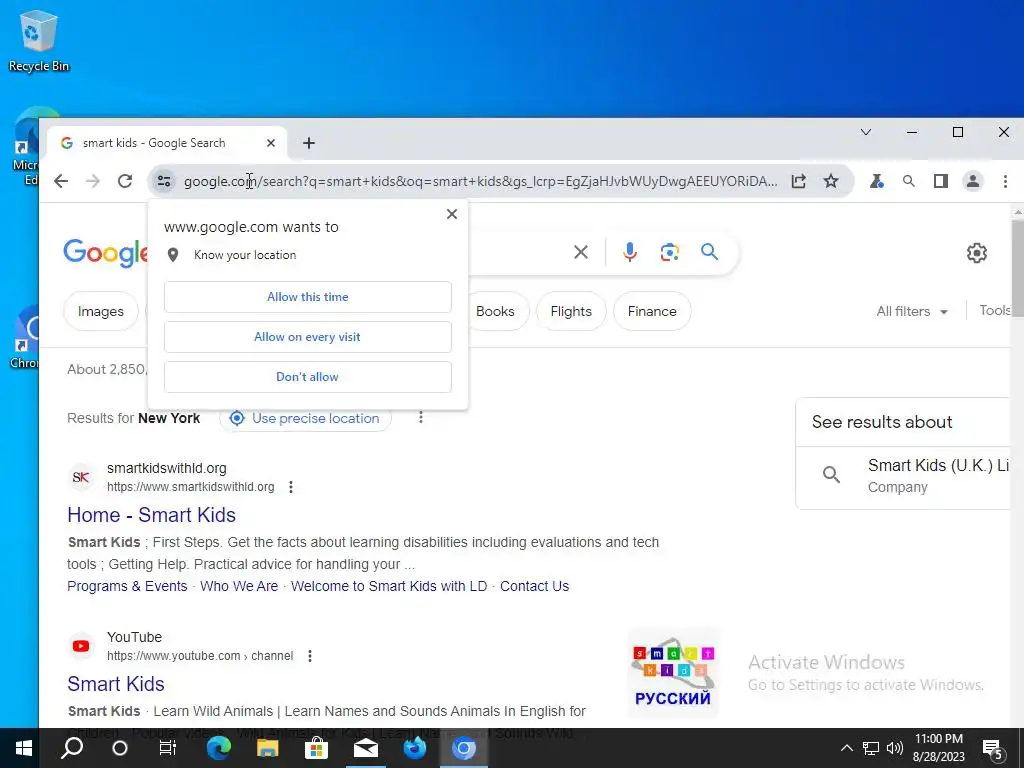1024x768 pixels.
Task: Start voice search with microphone icon
Action: coord(630,252)
